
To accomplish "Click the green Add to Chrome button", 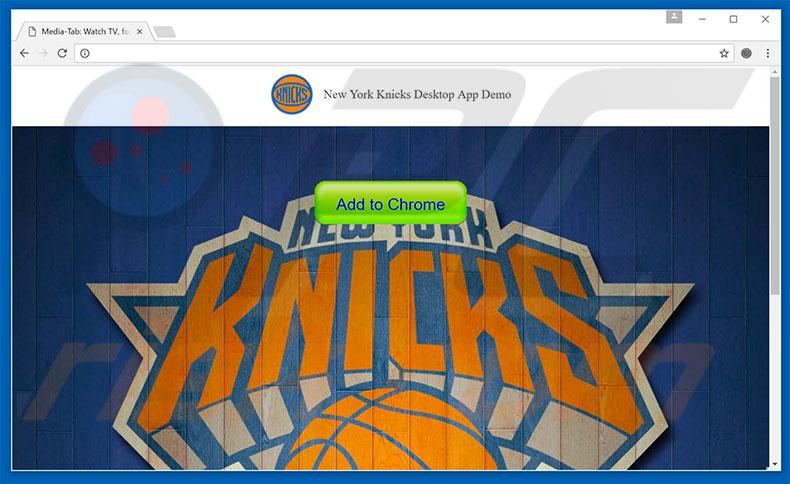I will coord(390,203).
